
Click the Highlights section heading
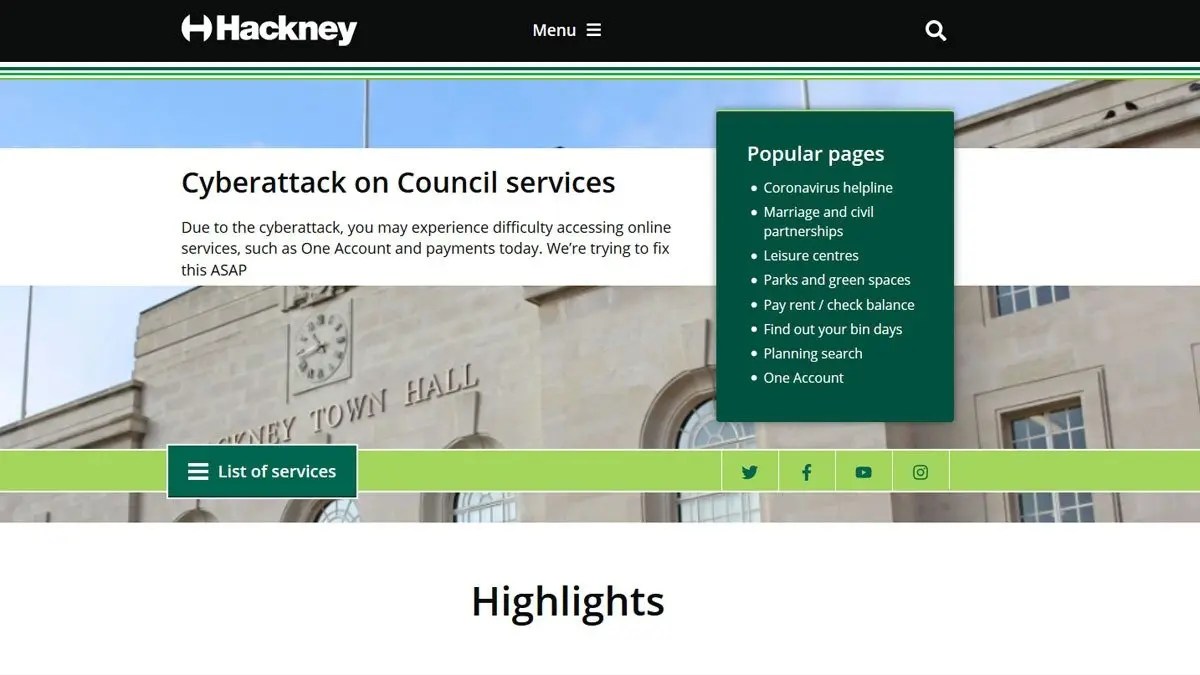click(x=568, y=602)
